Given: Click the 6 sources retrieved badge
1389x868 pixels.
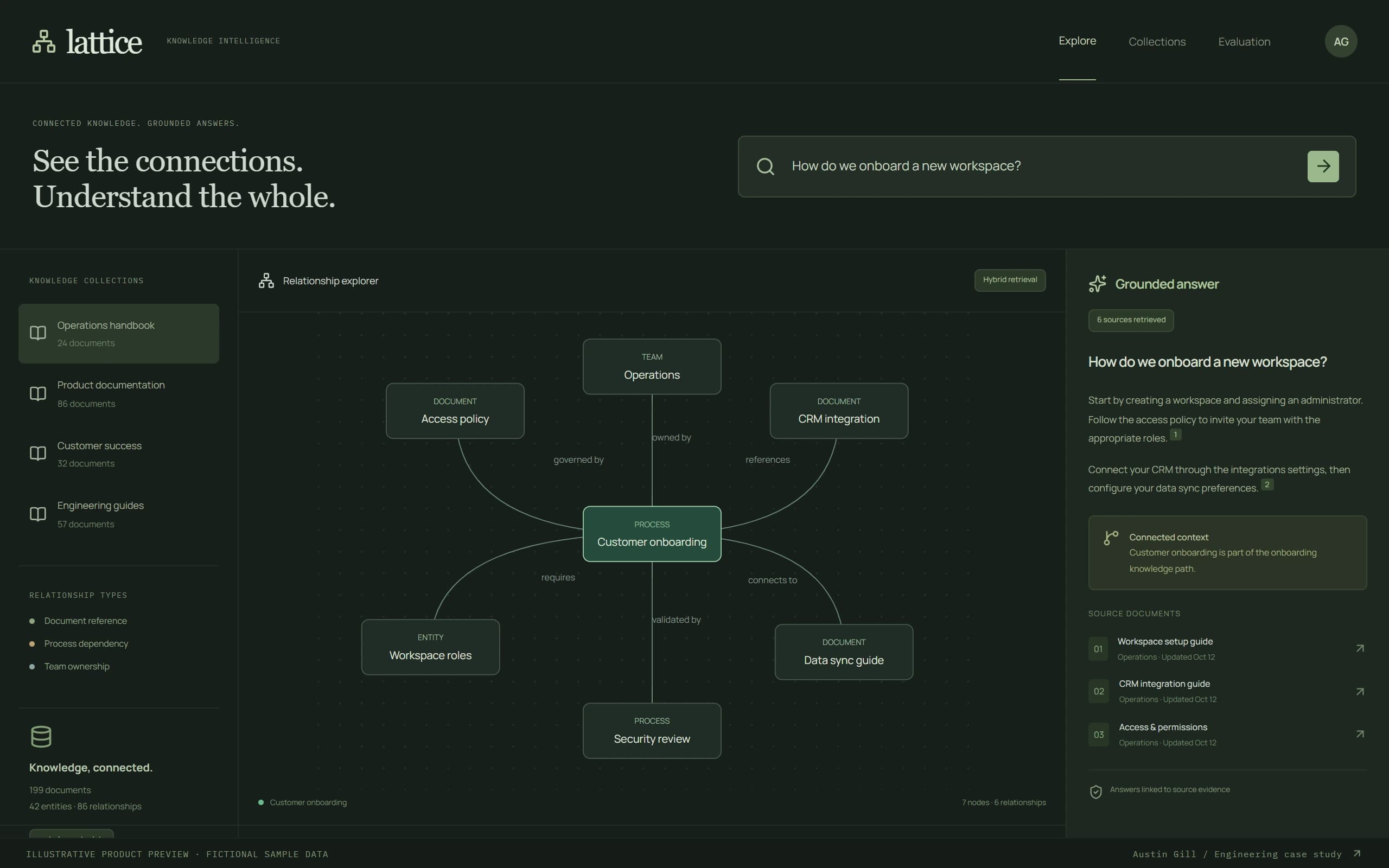Looking at the screenshot, I should coord(1131,320).
